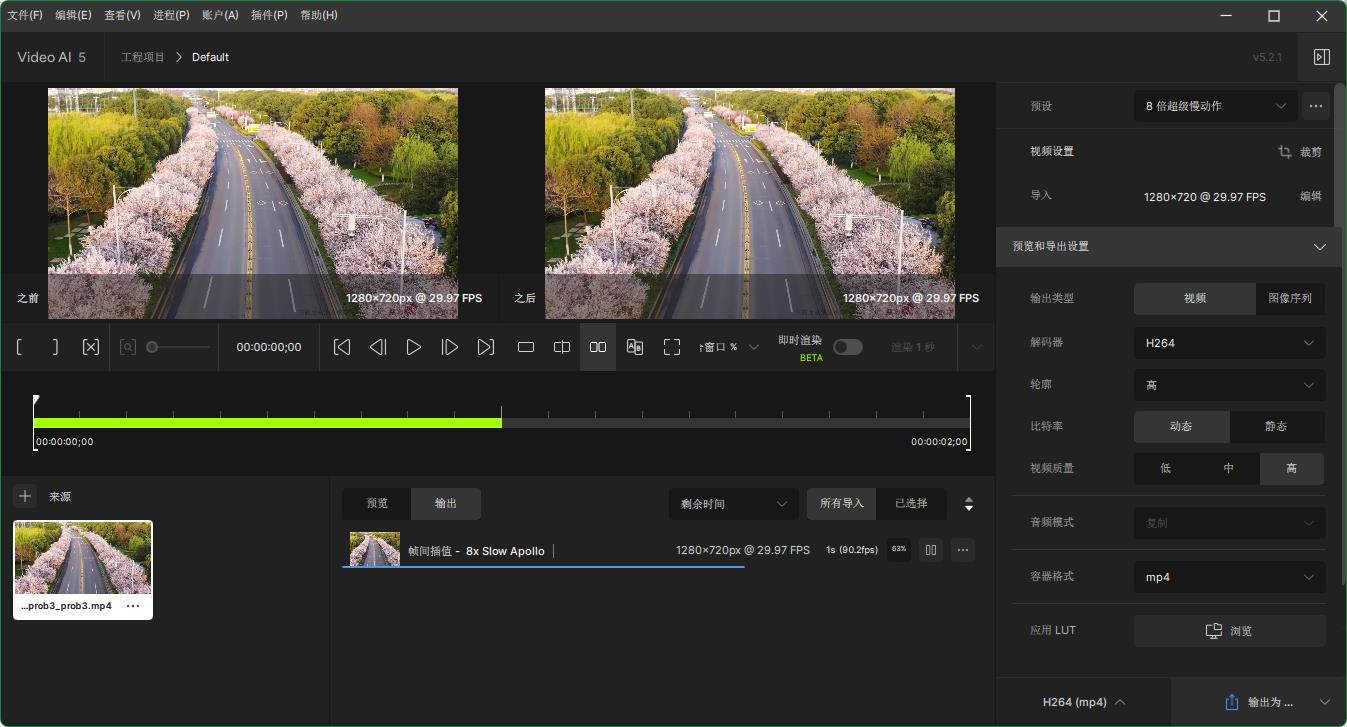Choose dynamic bitrate
Screen dimensions: 1347x727
click(1181, 426)
